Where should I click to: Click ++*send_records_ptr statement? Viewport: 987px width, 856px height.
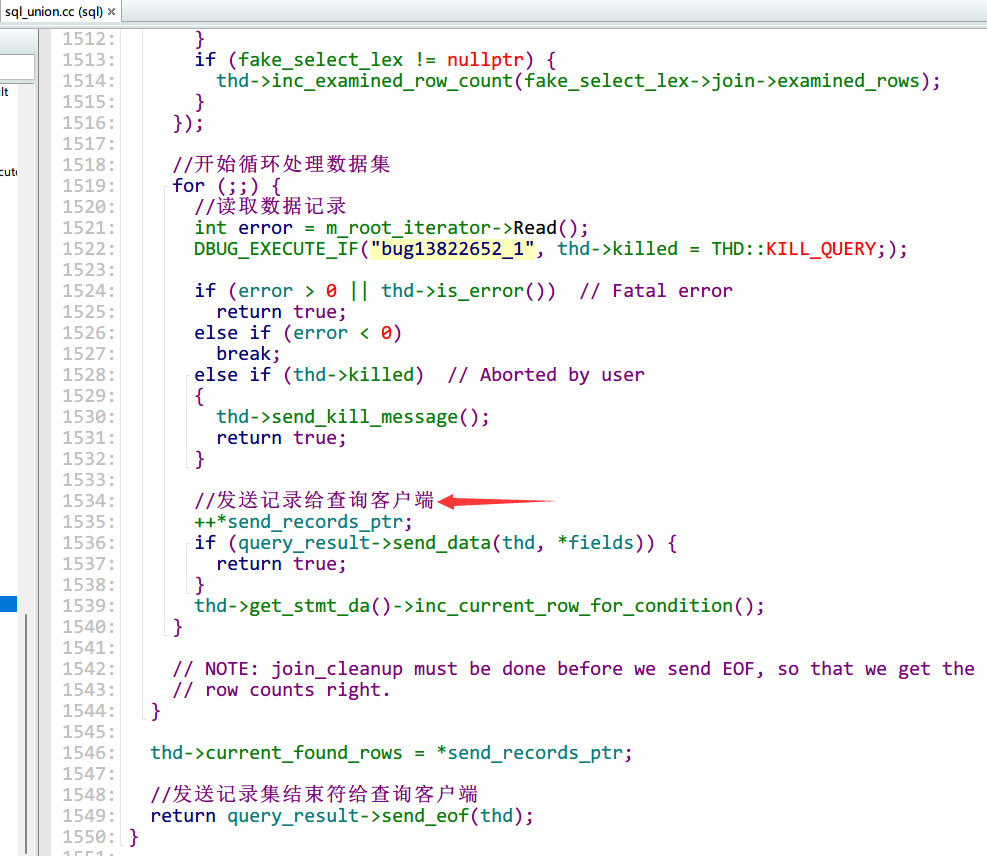click(303, 522)
